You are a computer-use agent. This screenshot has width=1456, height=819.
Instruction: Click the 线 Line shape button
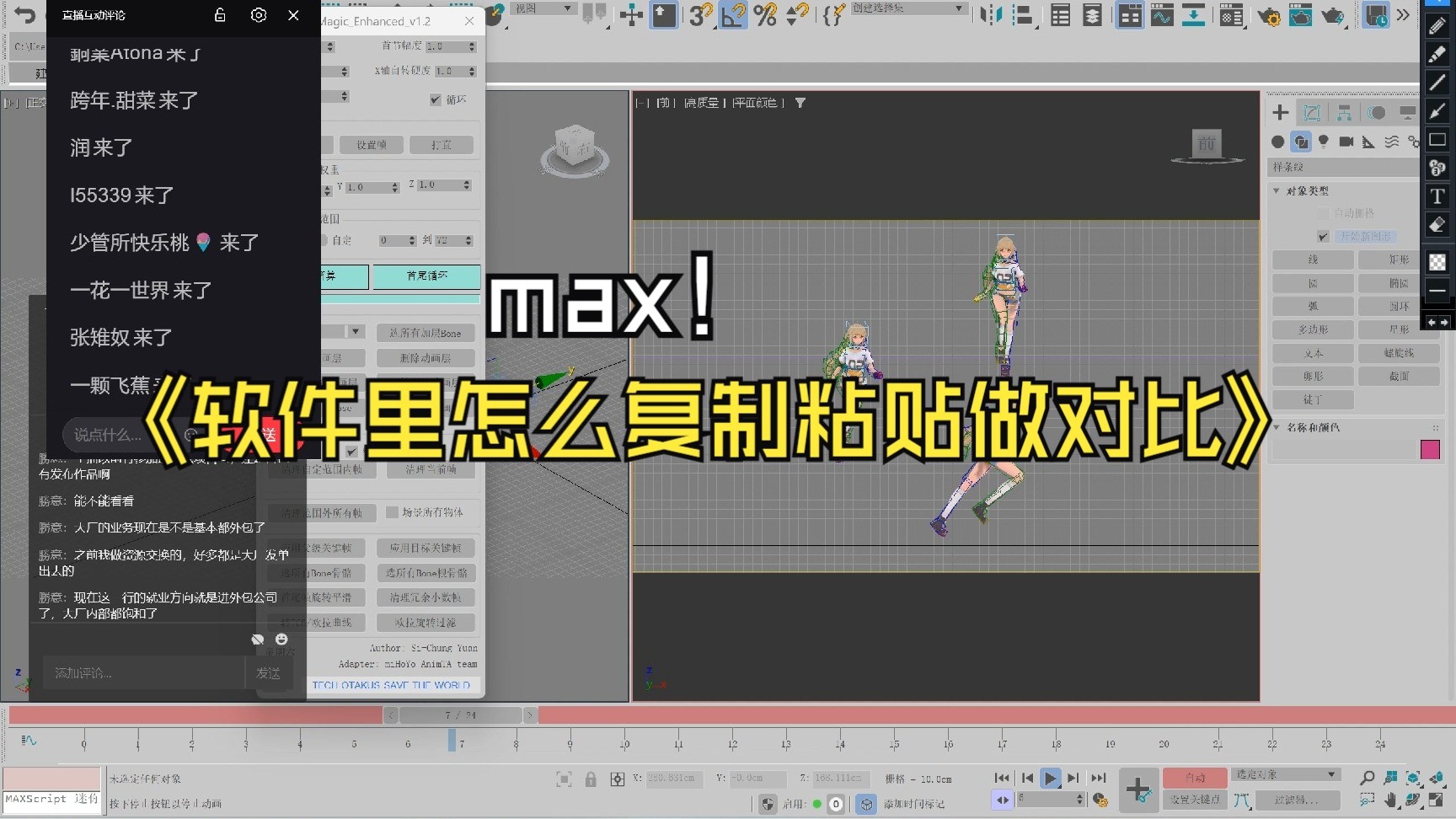(1313, 260)
